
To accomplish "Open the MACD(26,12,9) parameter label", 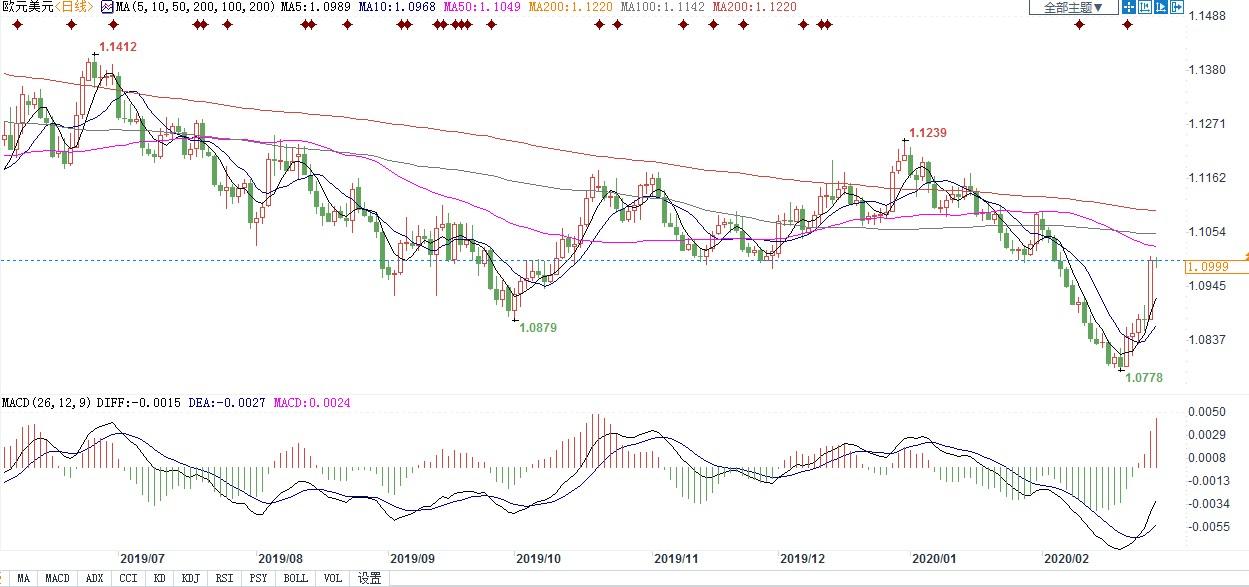I will (47, 403).
